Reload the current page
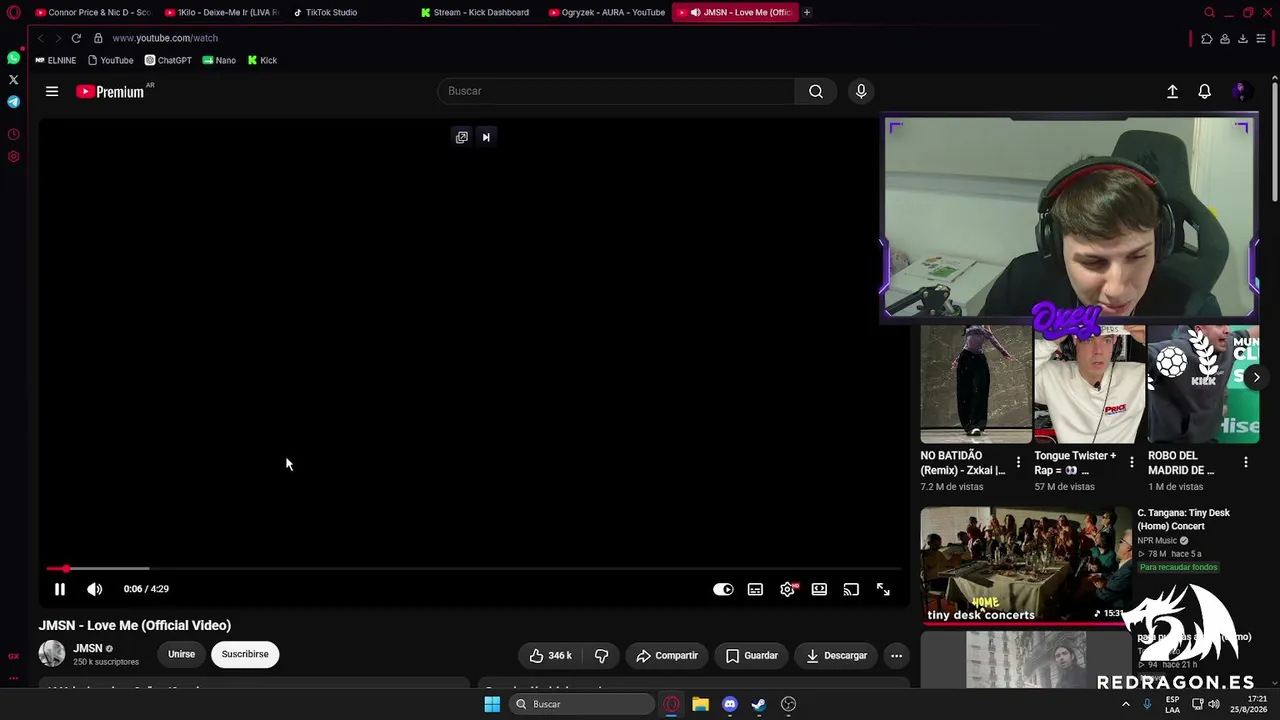This screenshot has height=720, width=1280. coord(76,38)
